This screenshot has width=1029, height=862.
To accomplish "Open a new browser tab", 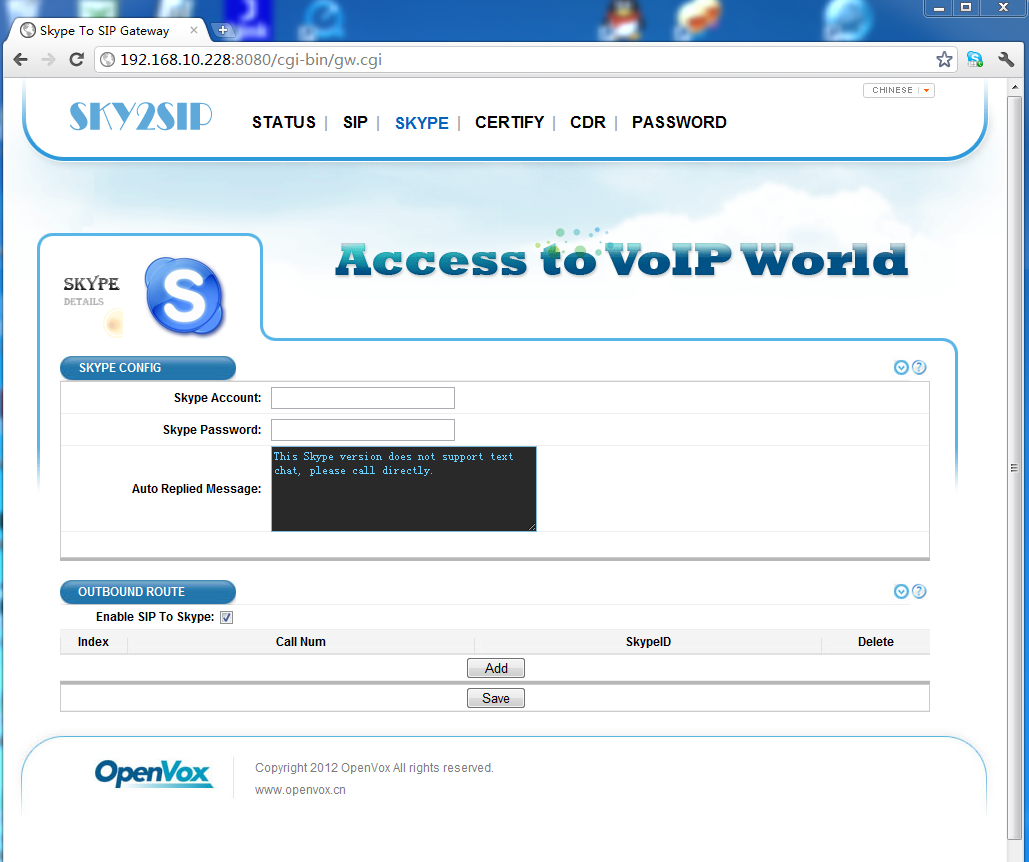I will point(223,30).
